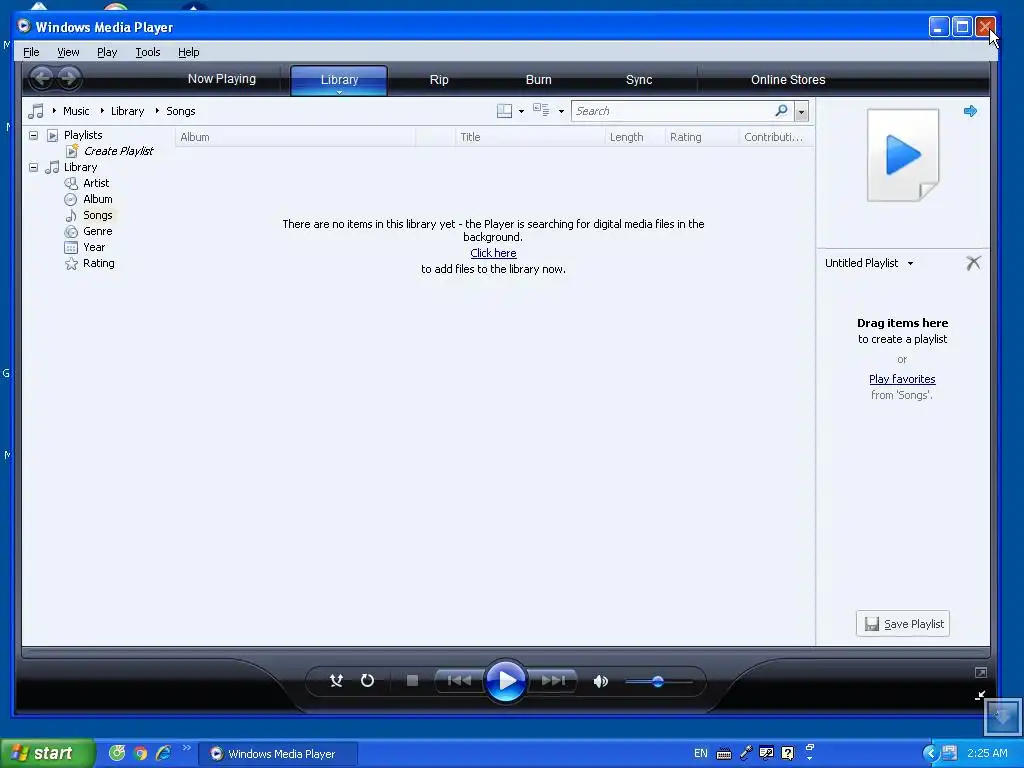The image size is (1024, 768).
Task: Turn repeat on
Action: pos(368,680)
